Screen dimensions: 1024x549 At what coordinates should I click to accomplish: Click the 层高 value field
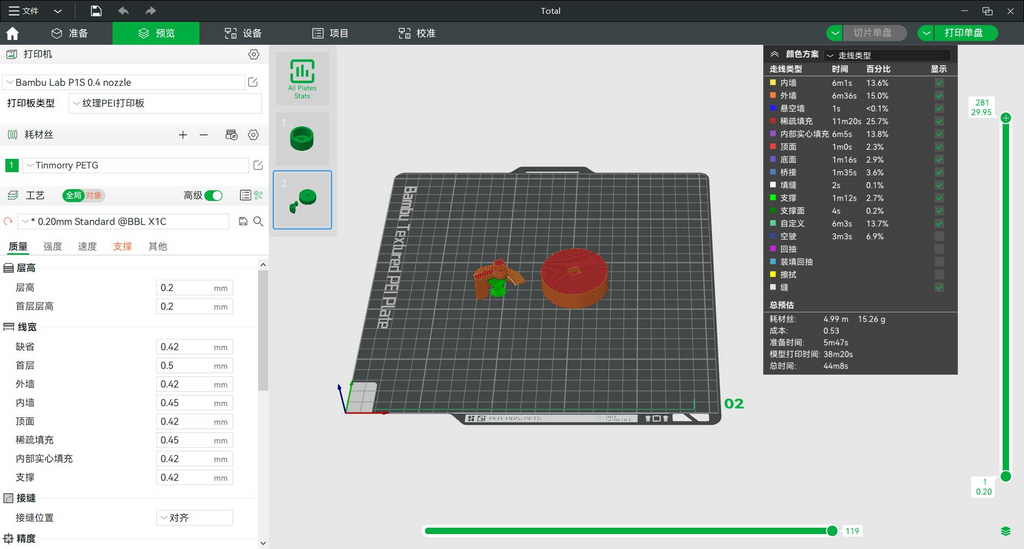pyautogui.click(x=195, y=288)
